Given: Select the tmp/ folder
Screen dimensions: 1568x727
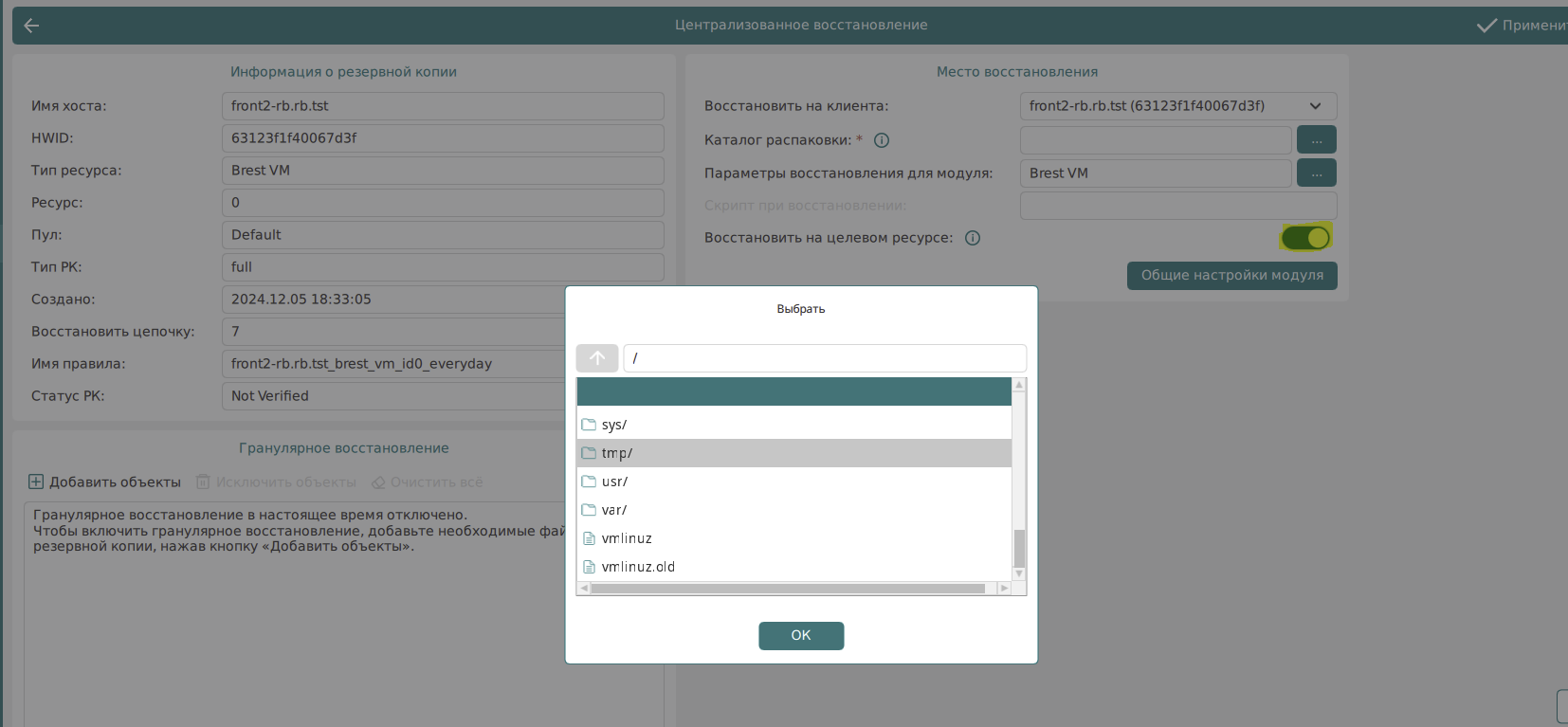Looking at the screenshot, I should (794, 453).
